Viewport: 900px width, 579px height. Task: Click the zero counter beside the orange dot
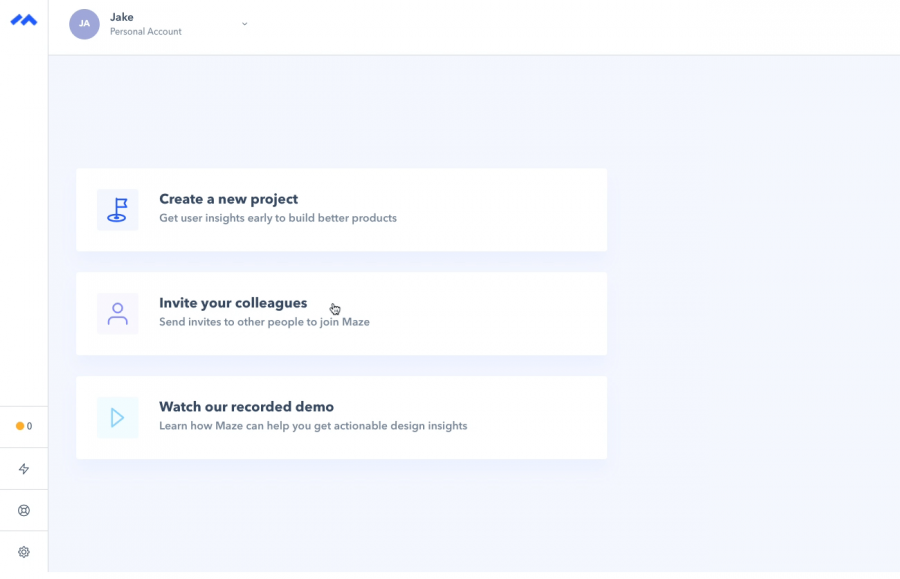28,426
